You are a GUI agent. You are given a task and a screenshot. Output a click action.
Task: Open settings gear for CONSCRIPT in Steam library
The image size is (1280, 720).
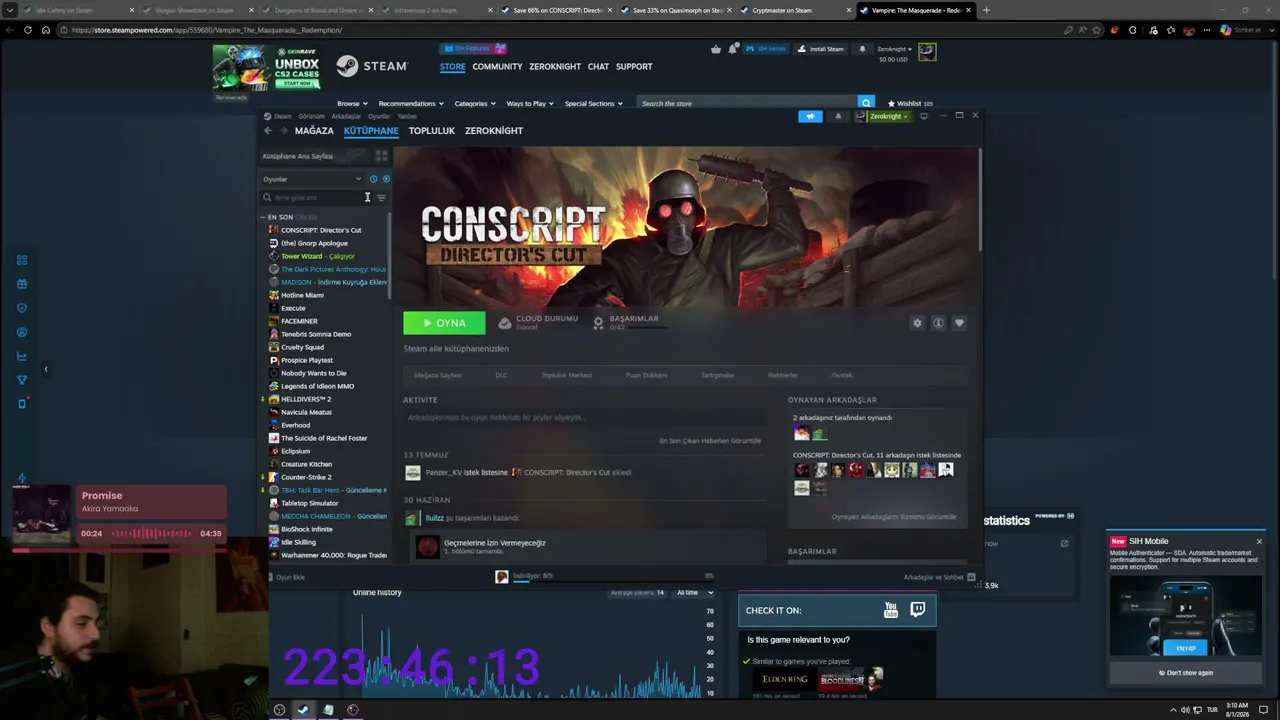917,323
